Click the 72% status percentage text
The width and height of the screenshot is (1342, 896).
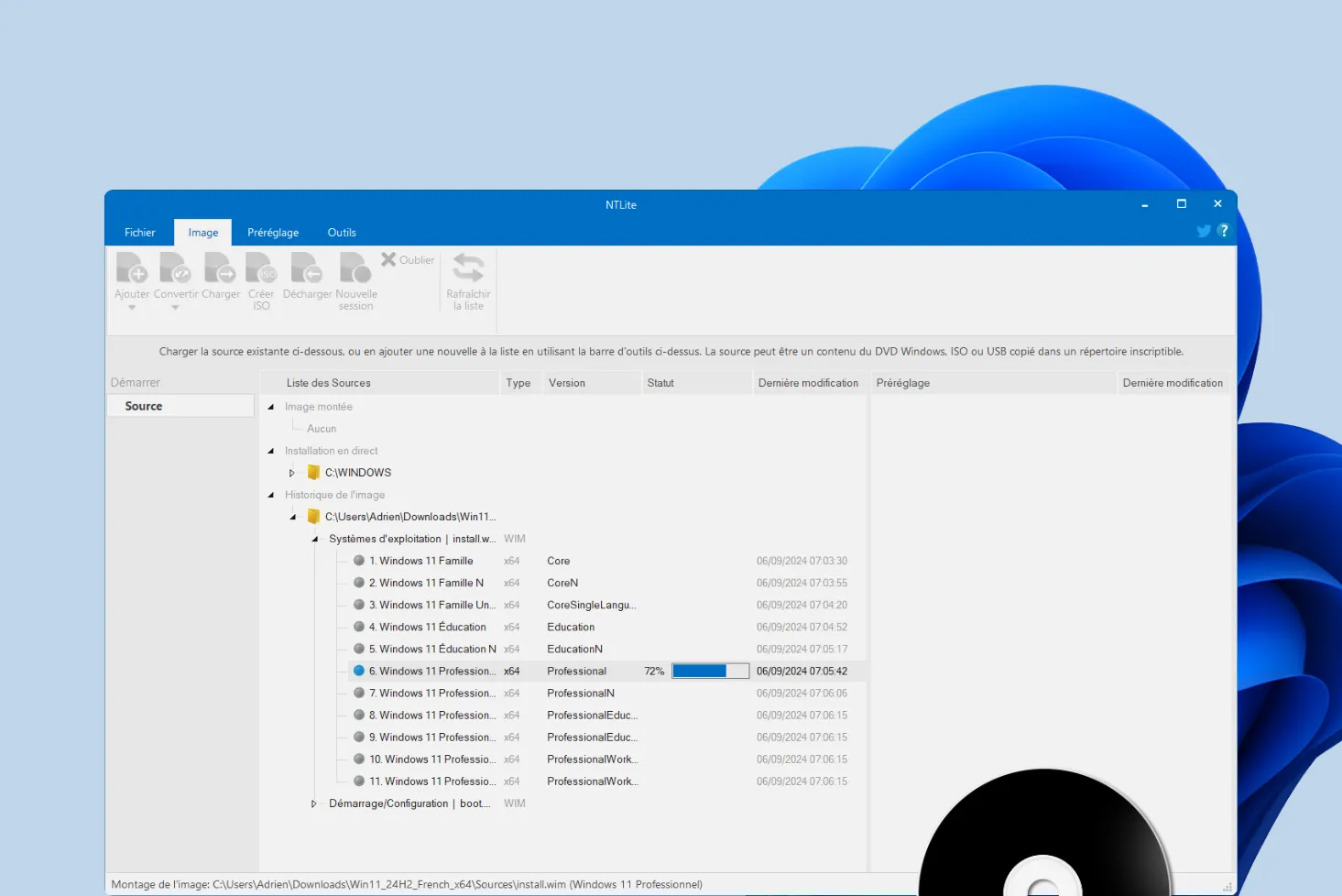[x=654, y=671]
